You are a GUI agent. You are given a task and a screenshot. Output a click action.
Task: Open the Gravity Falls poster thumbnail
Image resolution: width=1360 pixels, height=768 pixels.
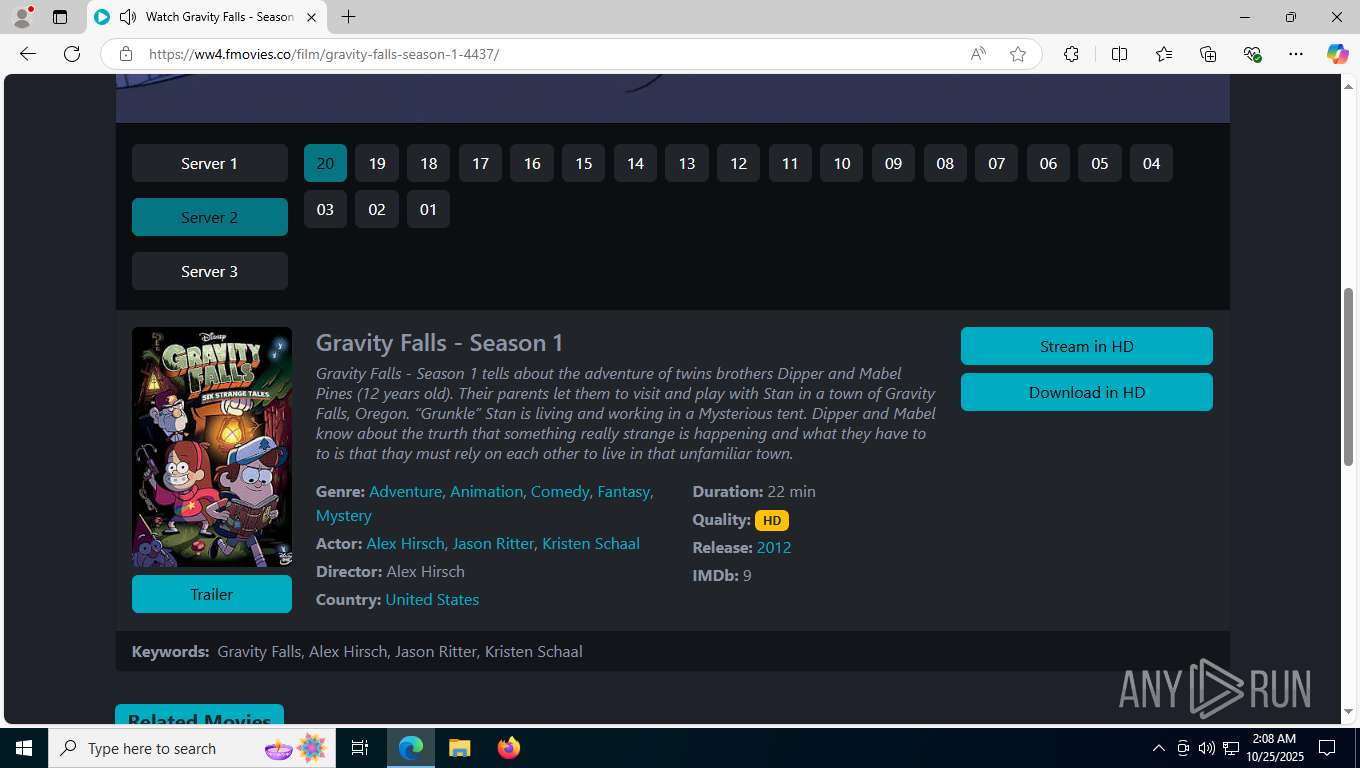click(212, 447)
